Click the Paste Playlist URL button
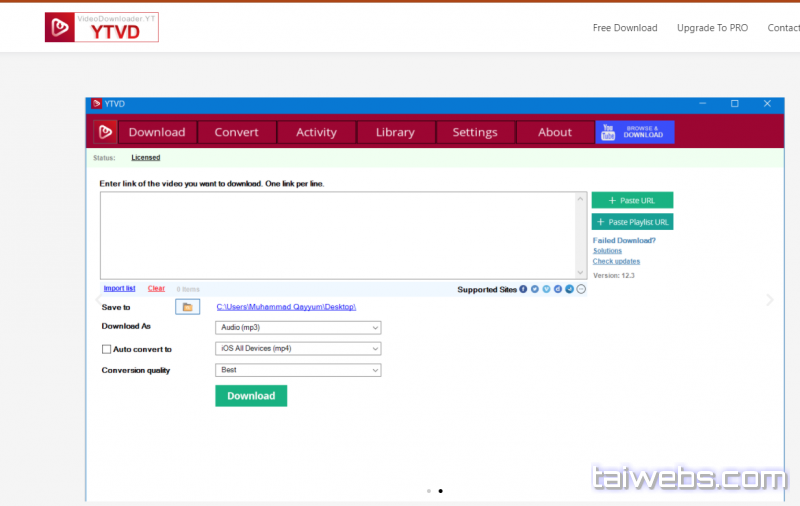The height and width of the screenshot is (506, 800). (632, 222)
